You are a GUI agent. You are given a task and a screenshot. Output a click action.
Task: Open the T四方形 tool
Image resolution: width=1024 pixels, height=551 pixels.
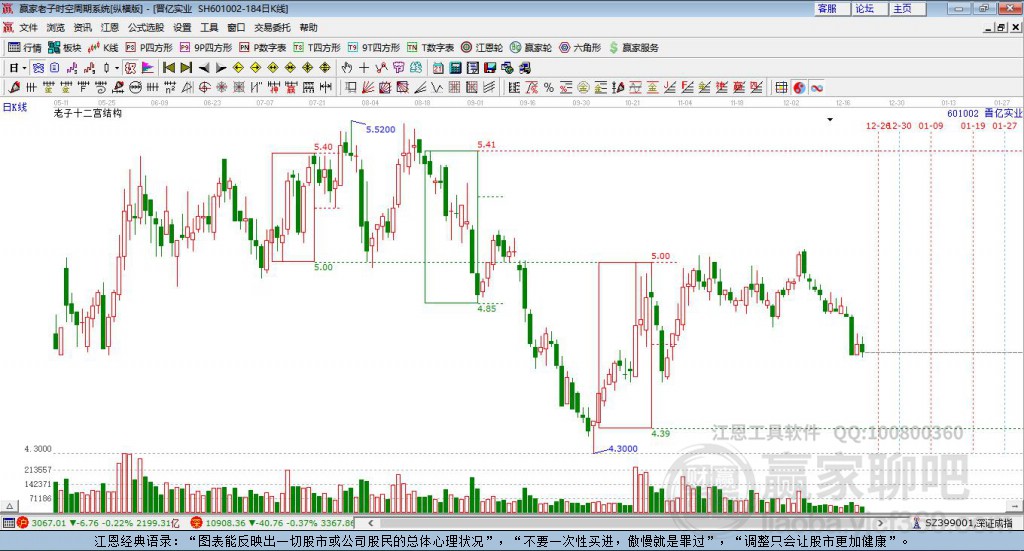[x=317, y=48]
